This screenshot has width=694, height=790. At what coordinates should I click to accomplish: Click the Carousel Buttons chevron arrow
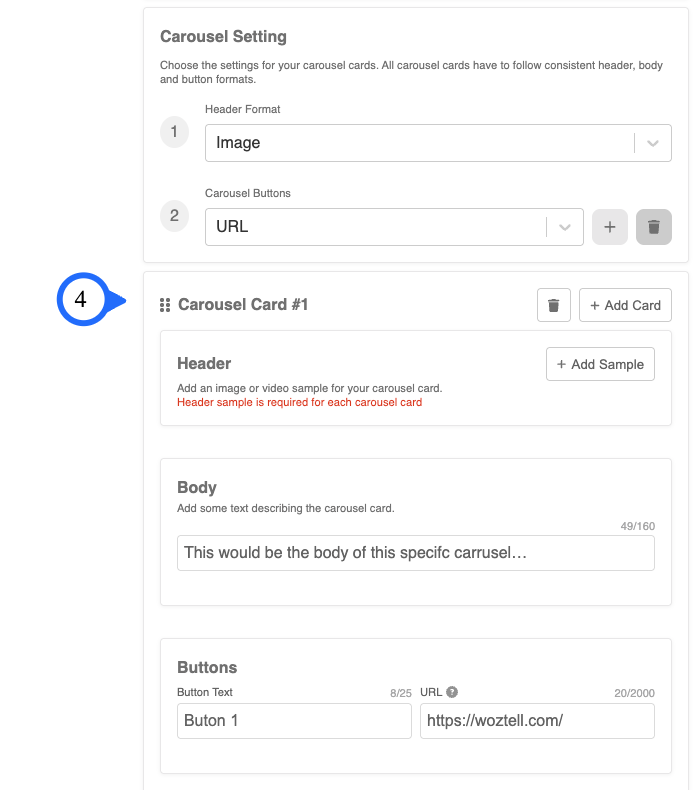click(564, 227)
